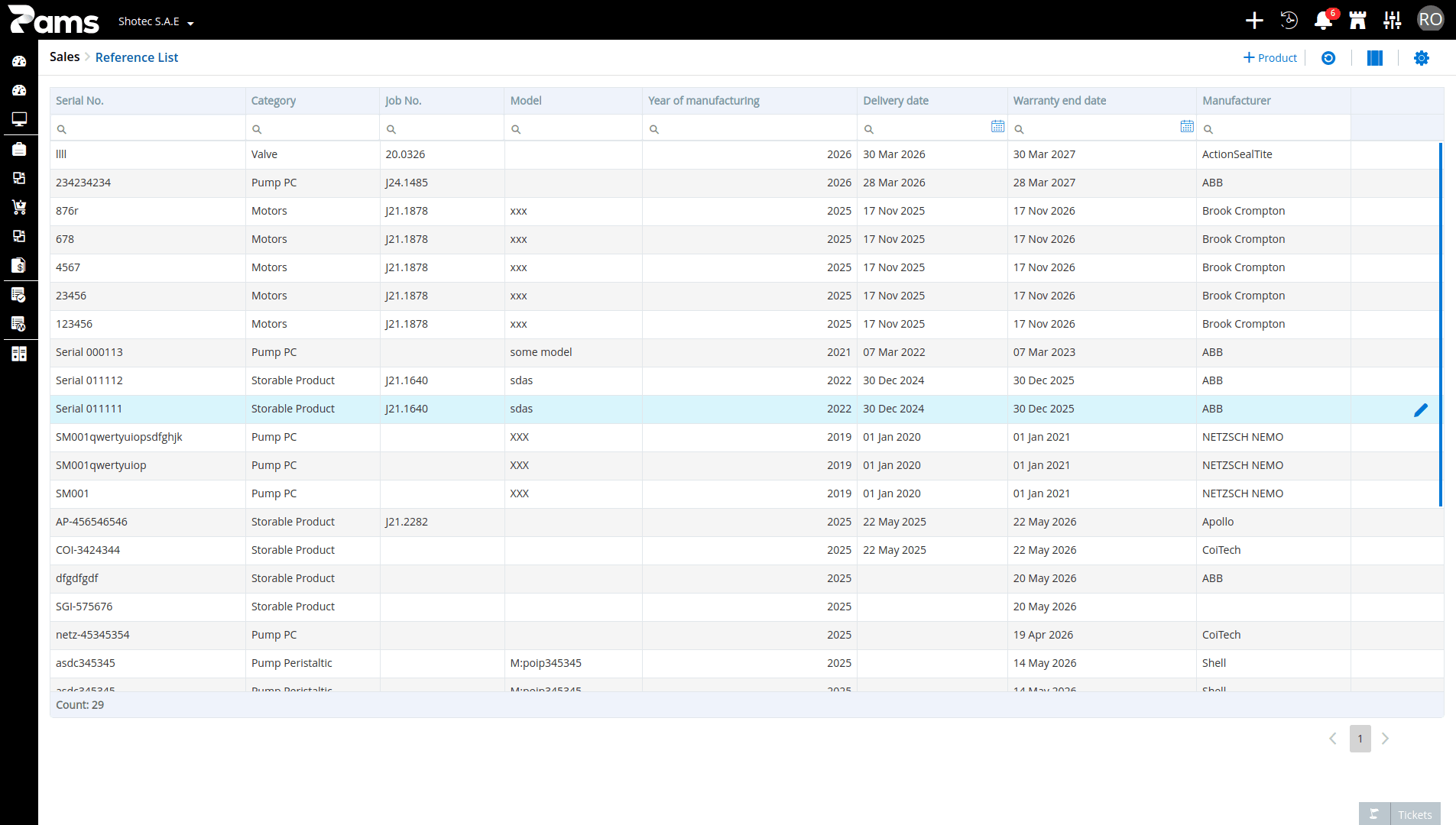Open the briefcase sidebar icon
This screenshot has height=825, width=1456.
point(19,149)
